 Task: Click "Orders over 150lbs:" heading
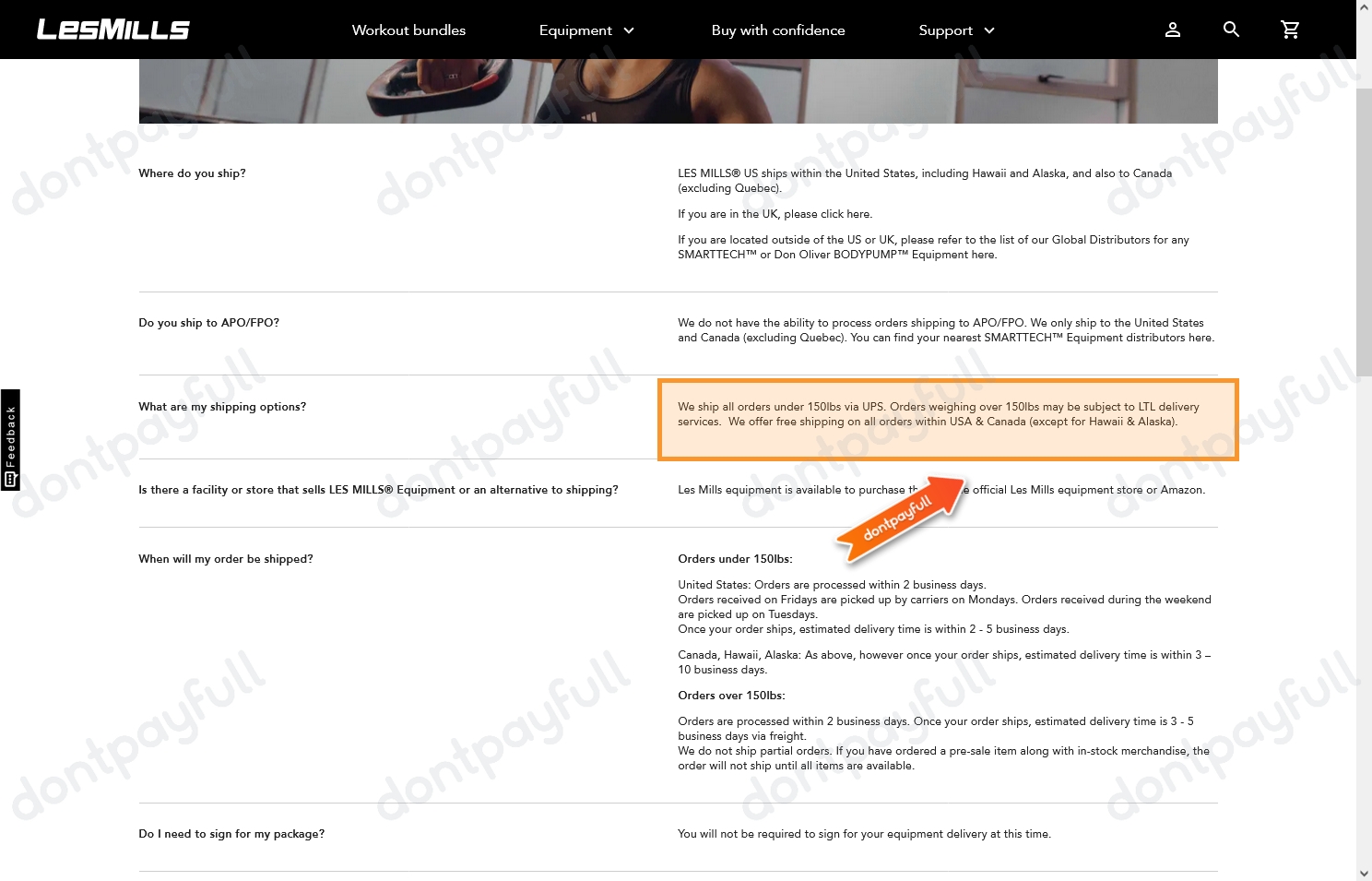pos(731,696)
